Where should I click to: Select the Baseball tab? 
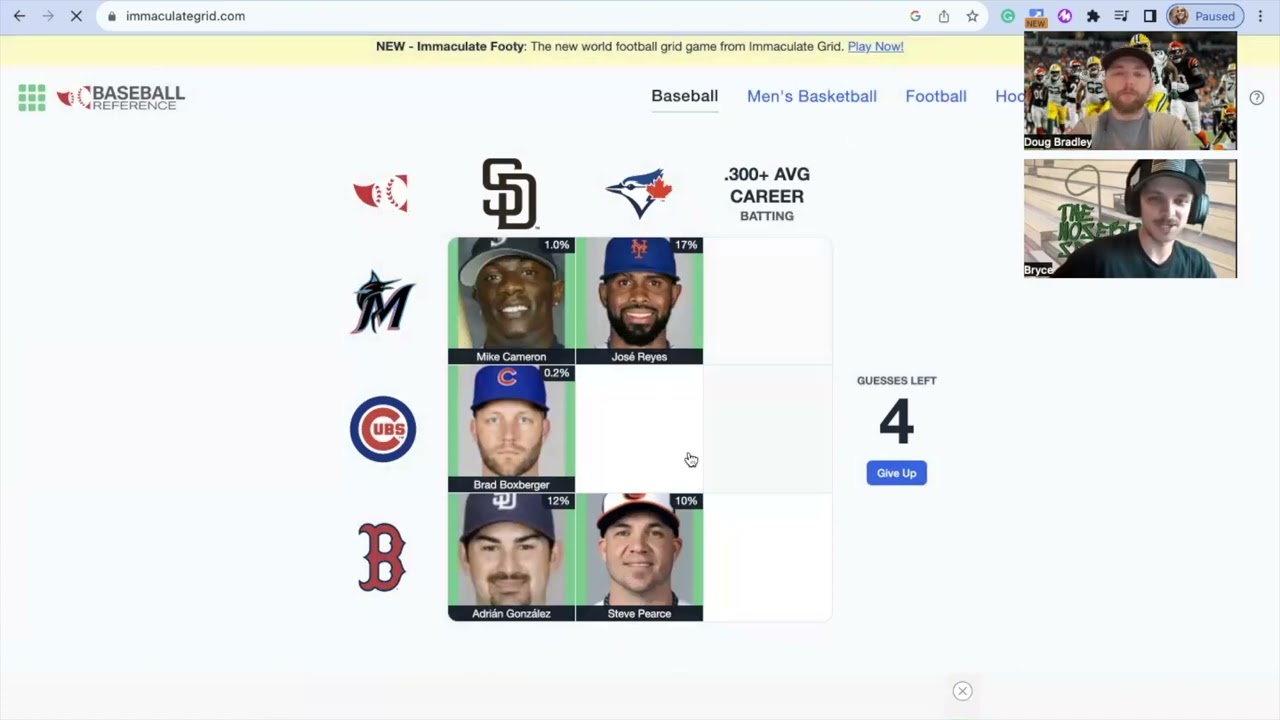click(x=685, y=96)
